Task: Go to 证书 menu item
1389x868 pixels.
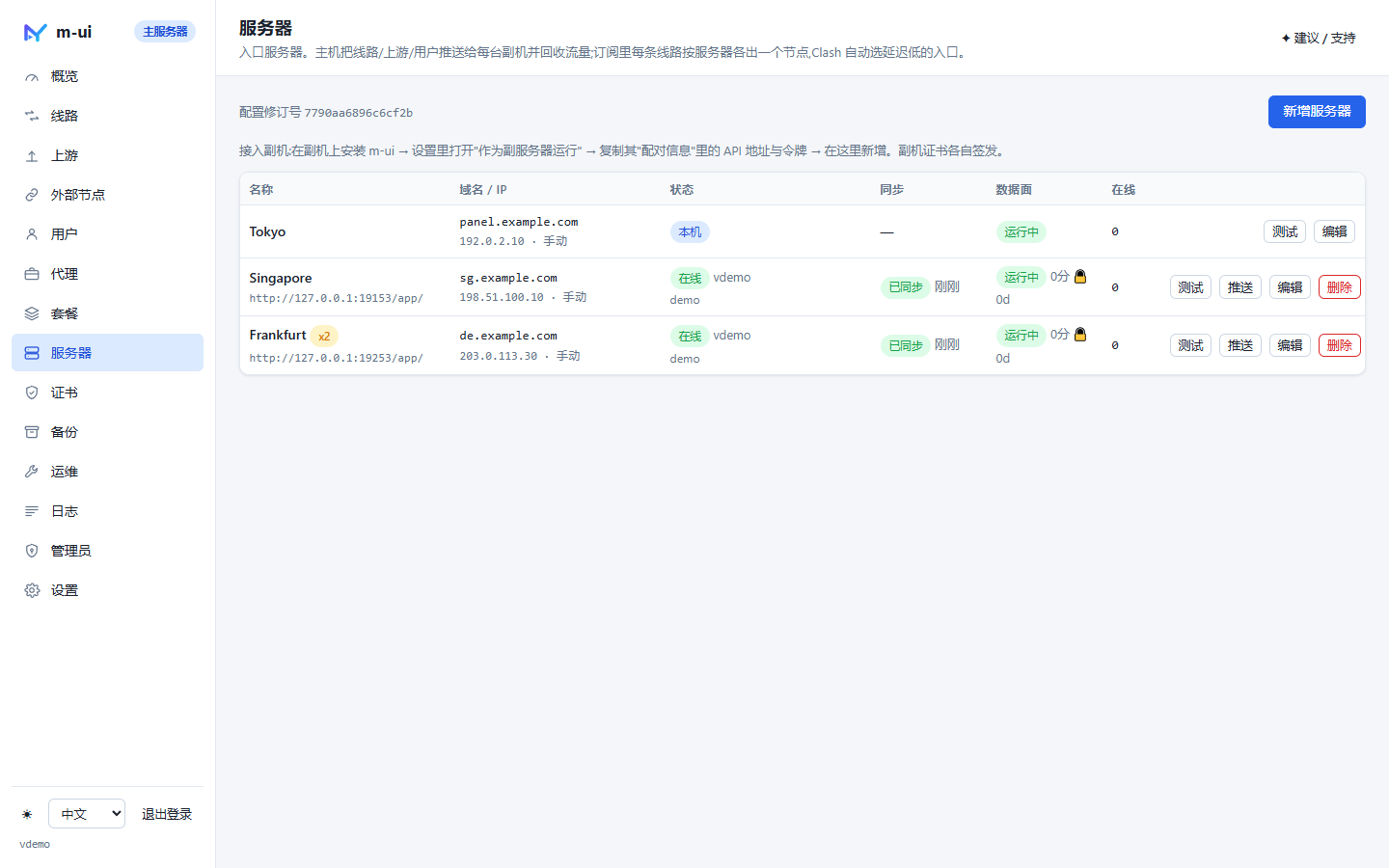Action: coord(107,393)
